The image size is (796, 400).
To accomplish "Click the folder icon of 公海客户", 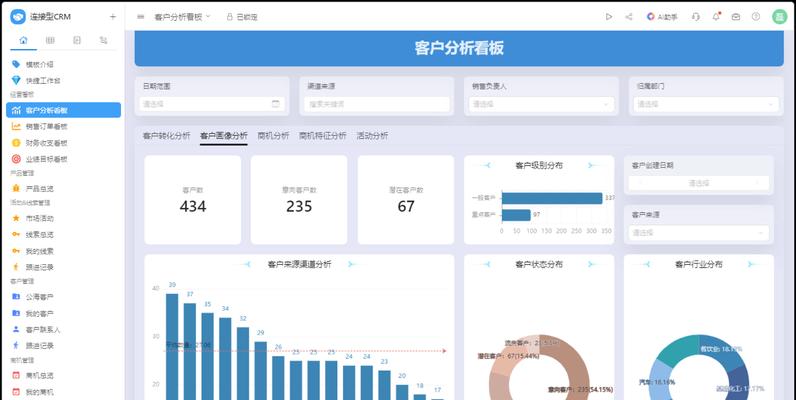I will point(16,297).
